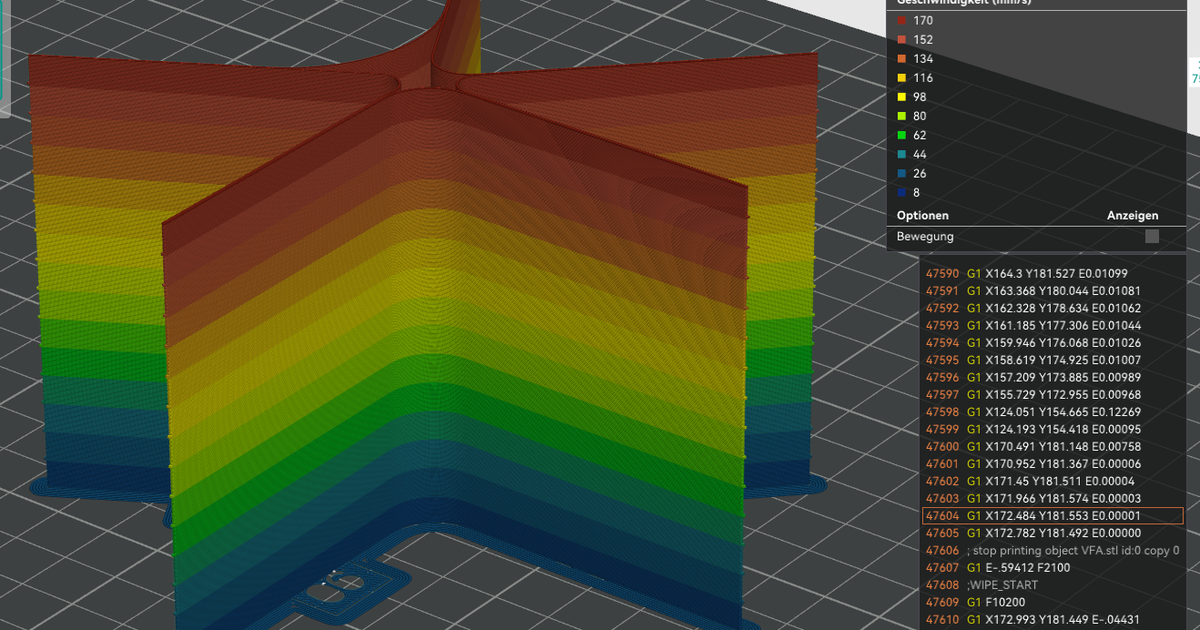This screenshot has height=630, width=1200.
Task: Toggle the Bewegung display checkbox
Action: click(x=1152, y=237)
